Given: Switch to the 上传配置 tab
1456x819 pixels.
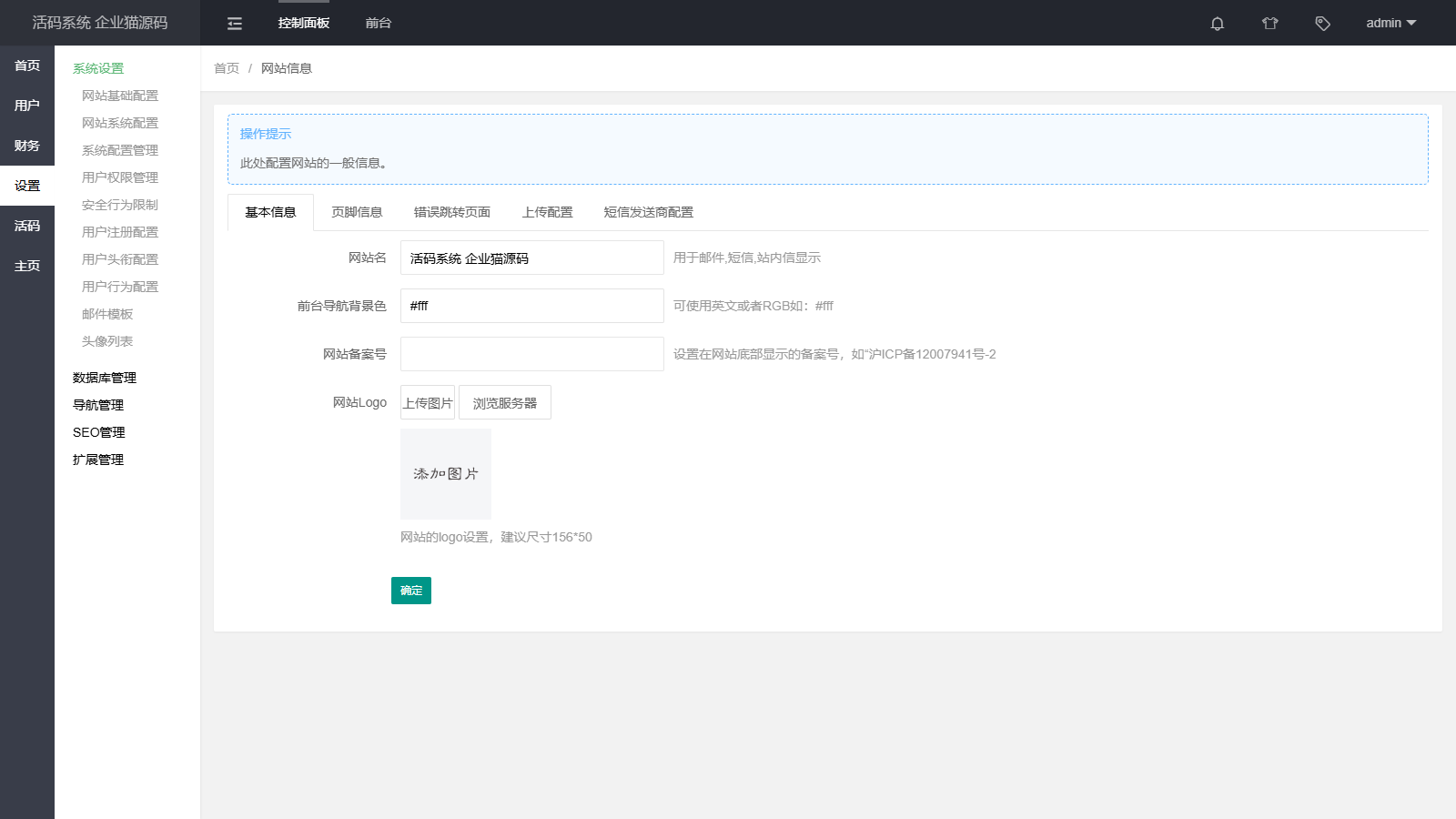Looking at the screenshot, I should pos(547,212).
